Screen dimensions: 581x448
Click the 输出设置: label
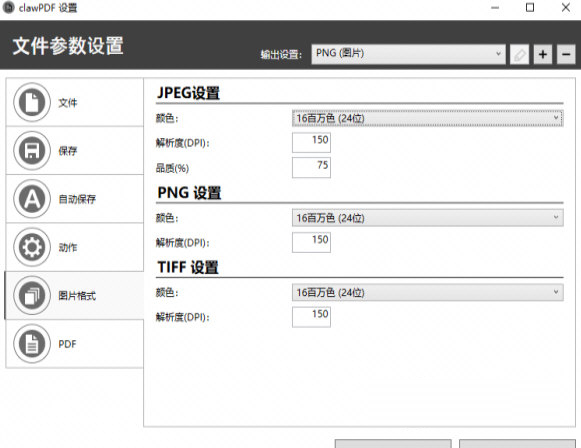tap(281, 55)
